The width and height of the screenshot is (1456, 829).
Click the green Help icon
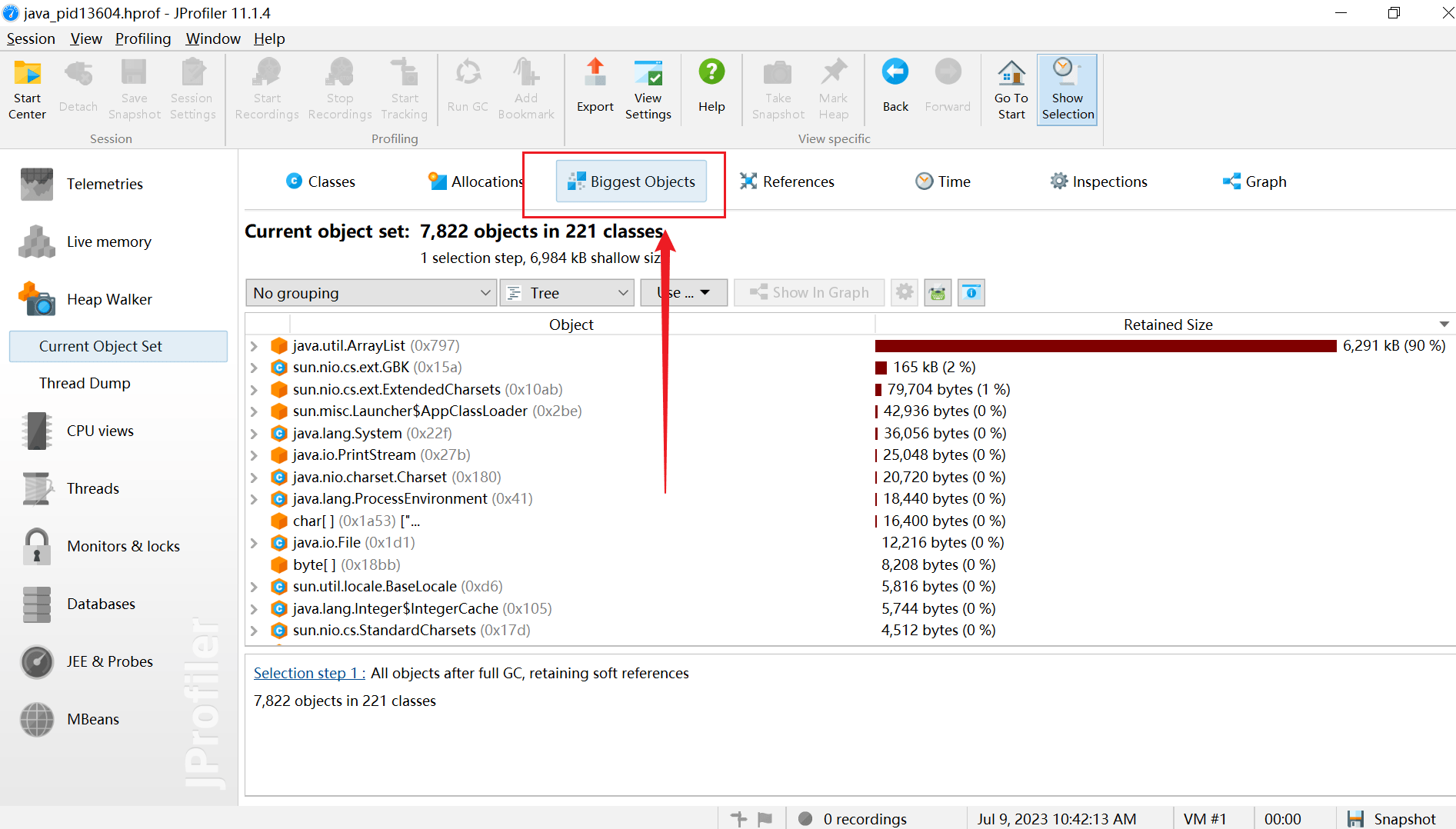[711, 87]
